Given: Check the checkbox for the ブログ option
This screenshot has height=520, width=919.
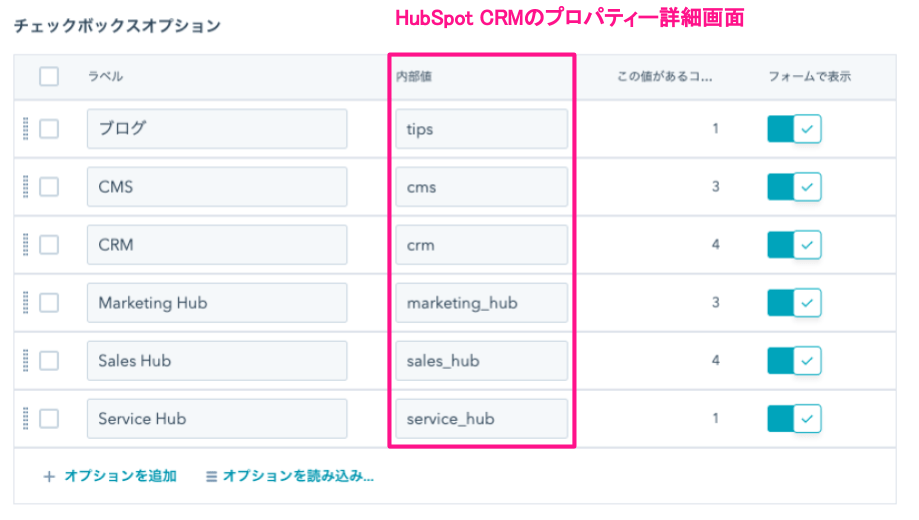Looking at the screenshot, I should (49, 129).
